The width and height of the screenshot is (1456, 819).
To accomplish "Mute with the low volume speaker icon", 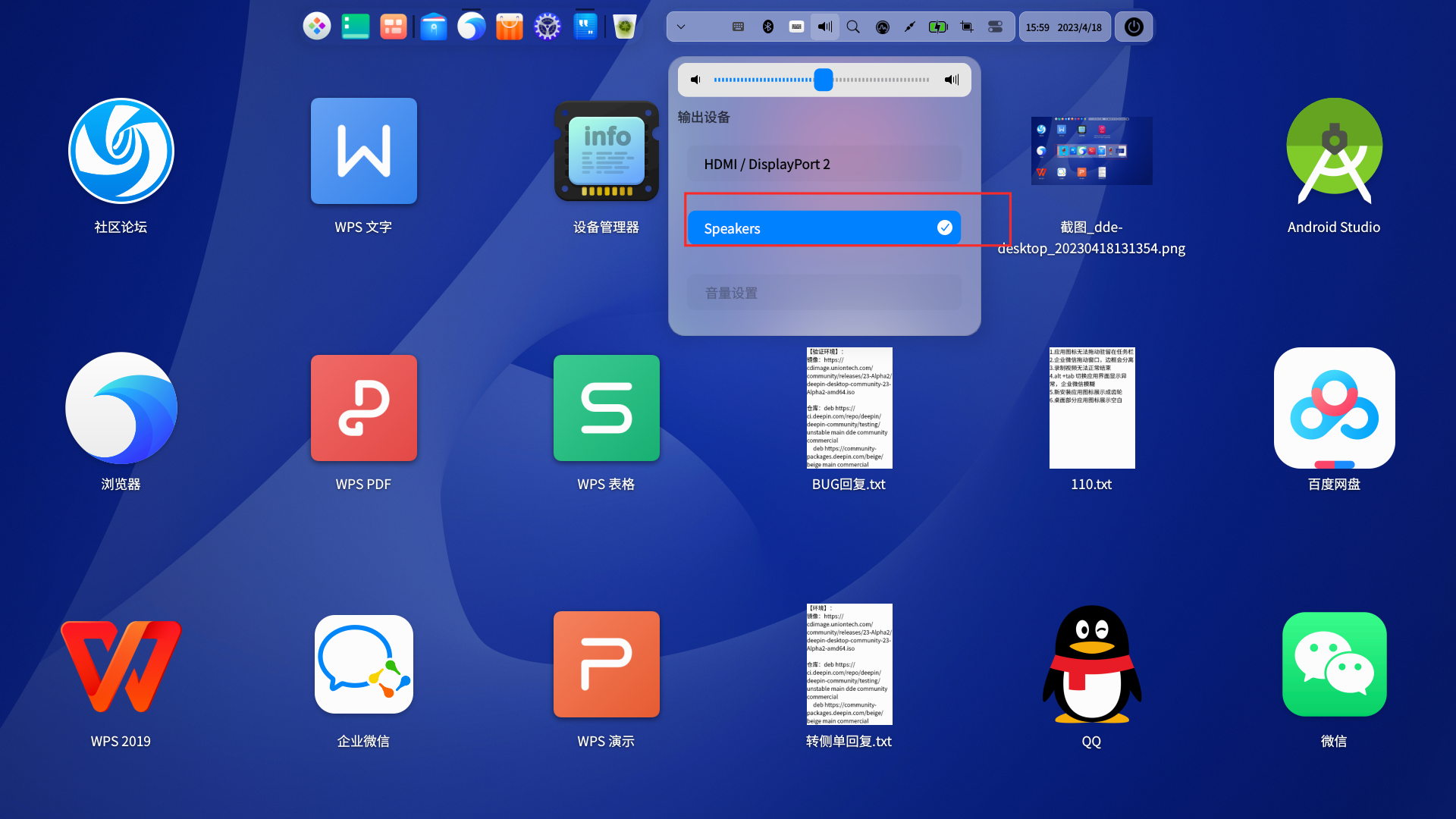I will click(x=695, y=80).
